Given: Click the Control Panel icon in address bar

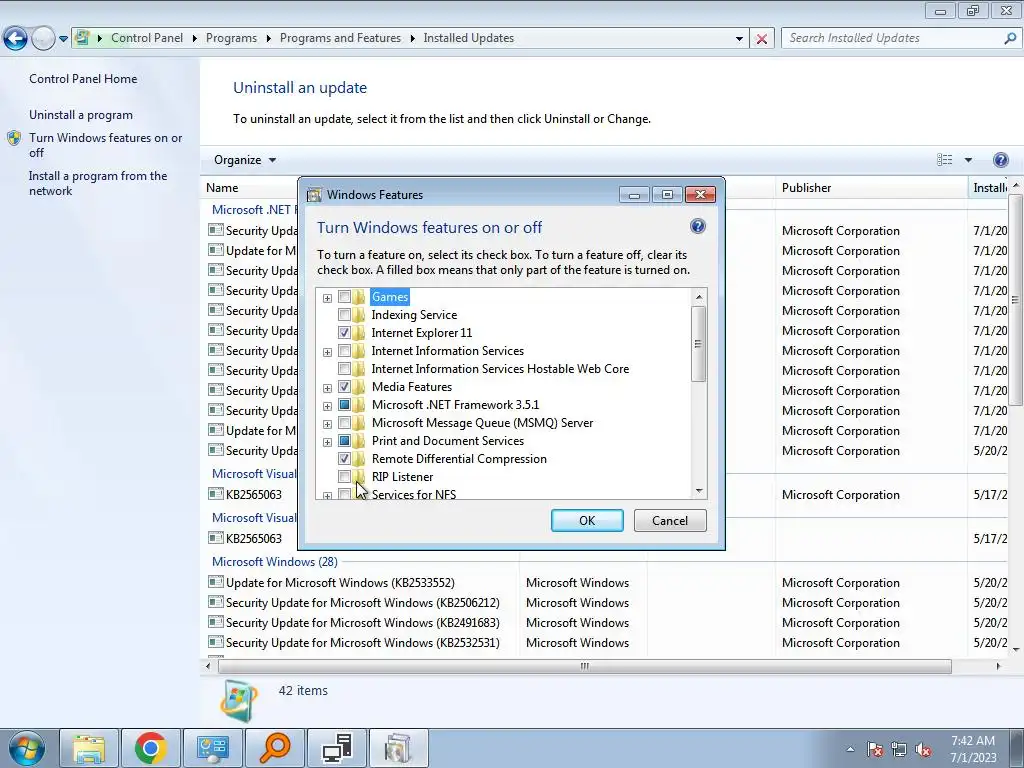Looking at the screenshot, I should [x=82, y=38].
